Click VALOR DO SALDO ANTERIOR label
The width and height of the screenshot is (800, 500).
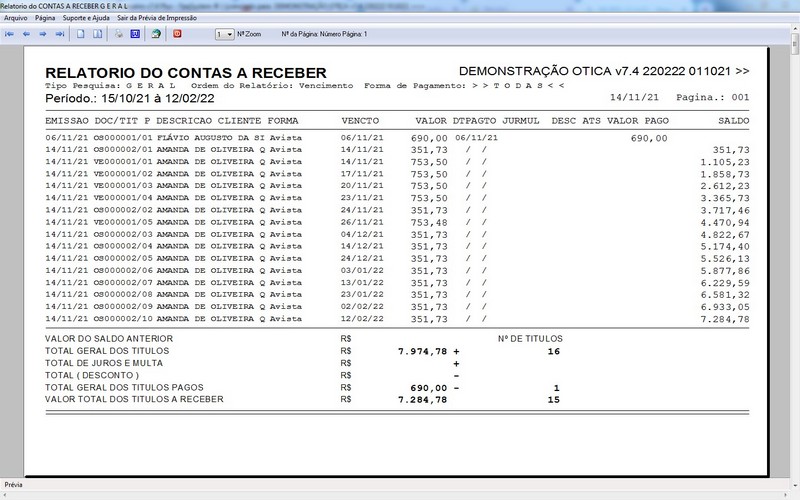click(x=109, y=339)
